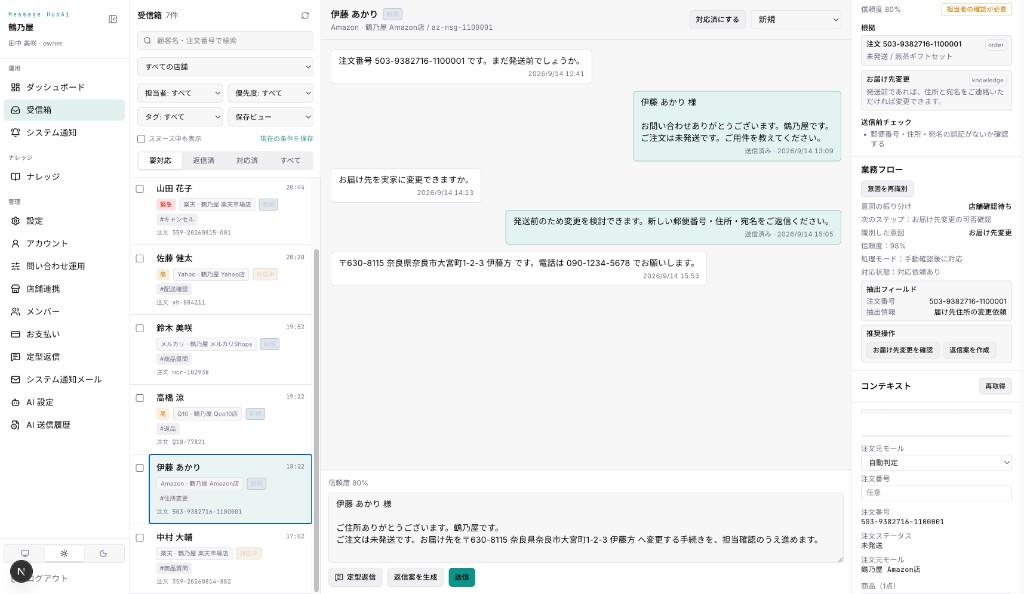
Task: Check the 鈴木 美咲 conversation checkbox
Action: click(x=140, y=328)
